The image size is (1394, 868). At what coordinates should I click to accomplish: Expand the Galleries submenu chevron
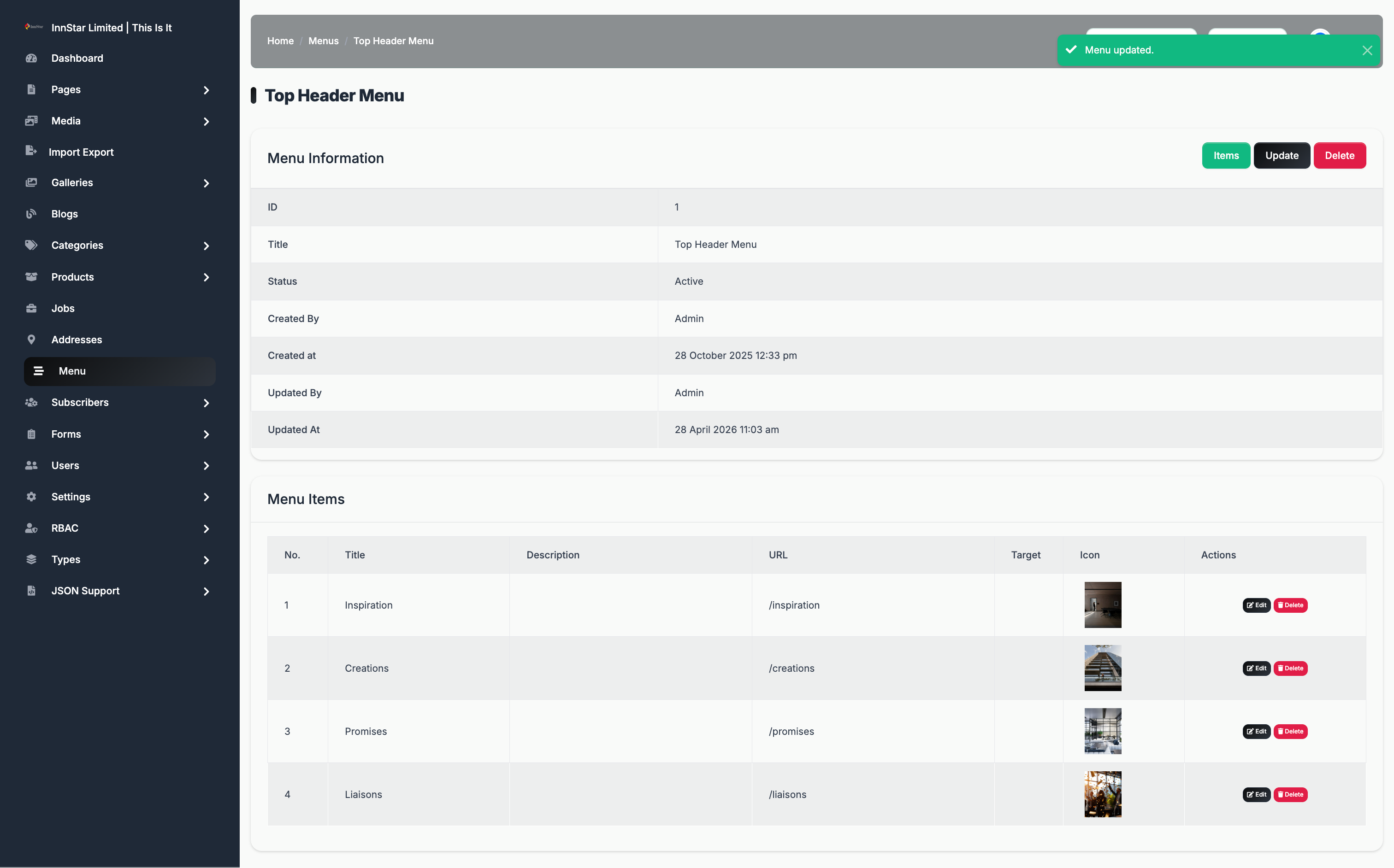click(x=206, y=183)
